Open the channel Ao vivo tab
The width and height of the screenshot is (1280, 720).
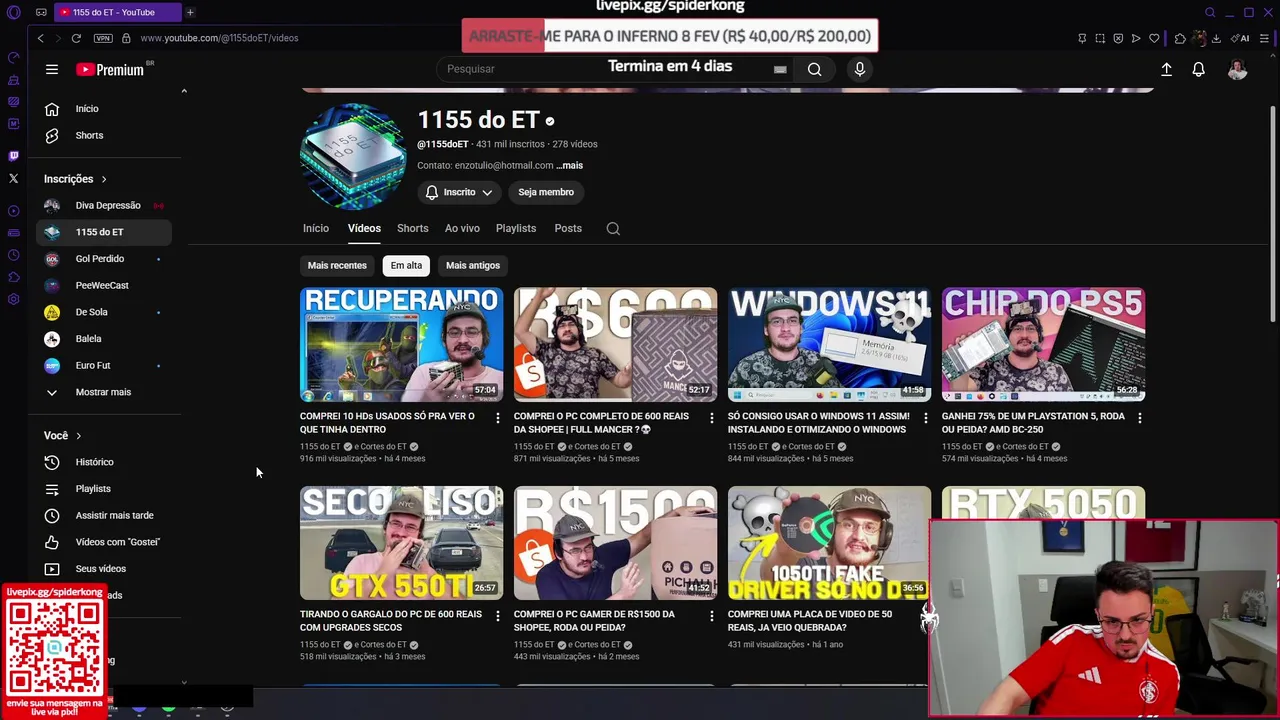(x=462, y=228)
